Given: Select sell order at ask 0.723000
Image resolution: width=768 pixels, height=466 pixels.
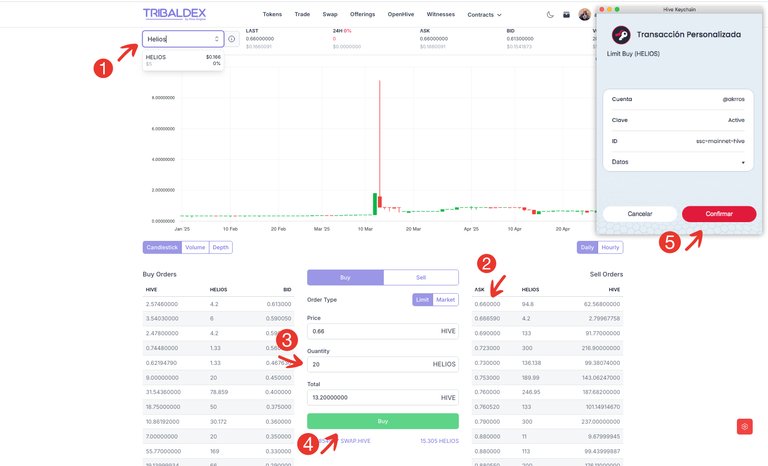Looking at the screenshot, I should pos(547,348).
